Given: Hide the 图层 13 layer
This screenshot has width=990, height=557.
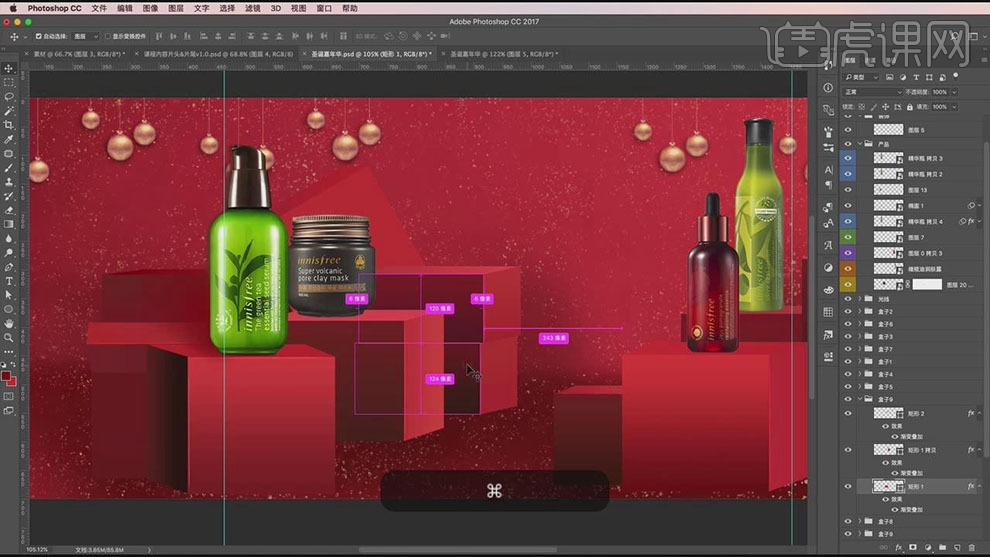Looking at the screenshot, I should pos(848,189).
